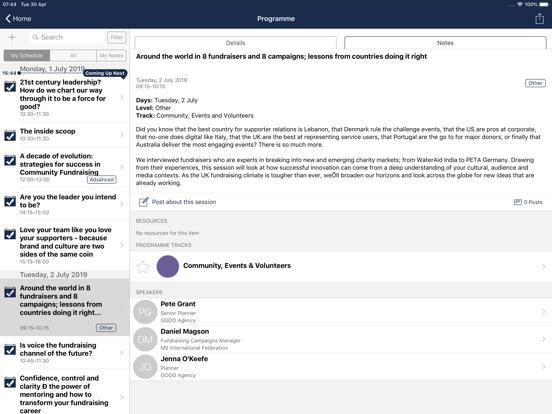Select the Tuesday, 2 July 2019 header

(x=54, y=275)
